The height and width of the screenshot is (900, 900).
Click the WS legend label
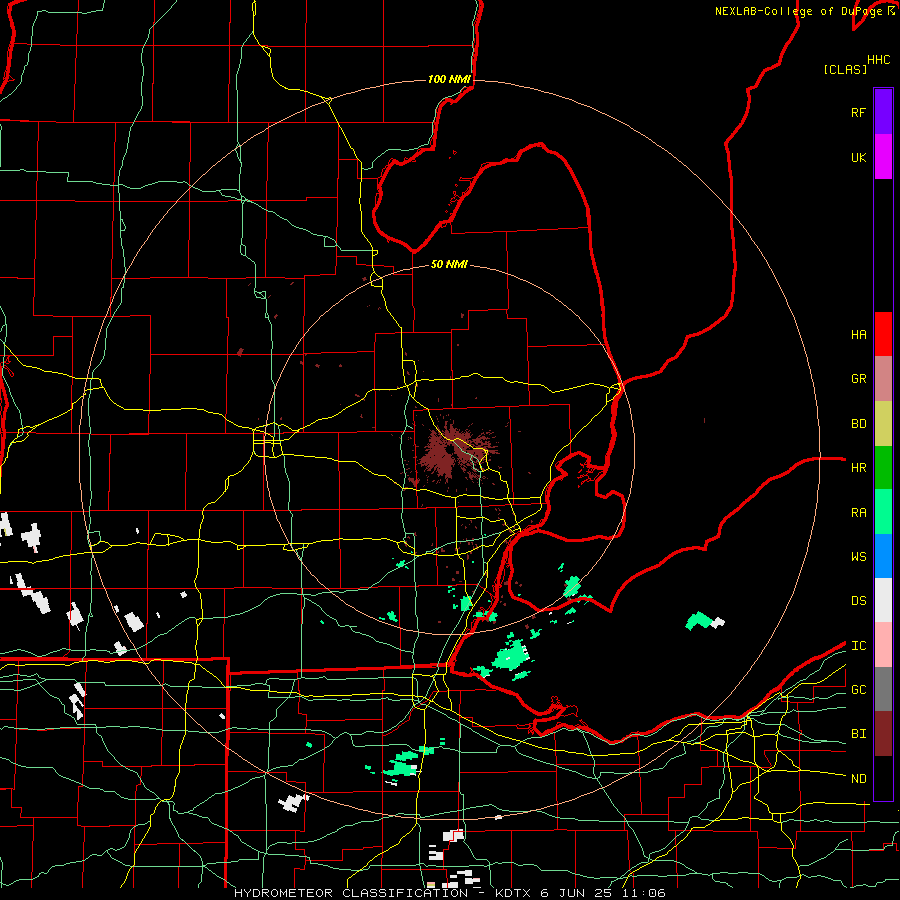click(858, 557)
